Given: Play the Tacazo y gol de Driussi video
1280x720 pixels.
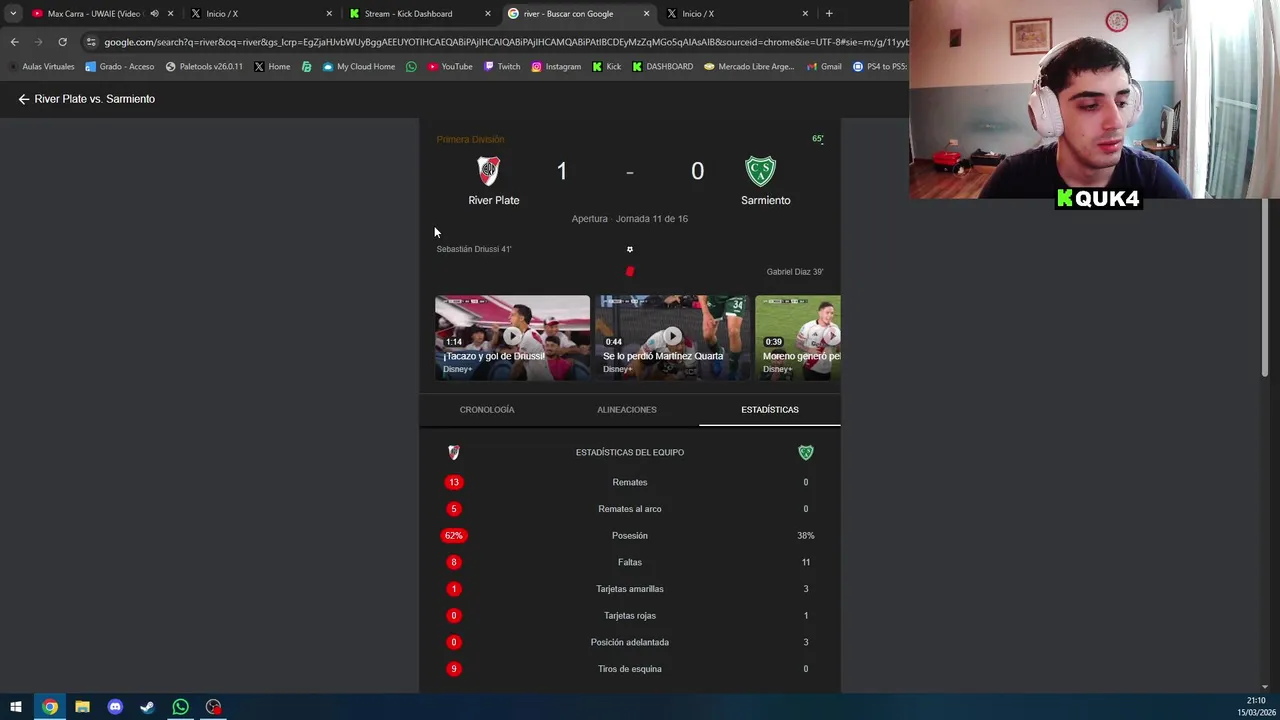Looking at the screenshot, I should [x=512, y=337].
